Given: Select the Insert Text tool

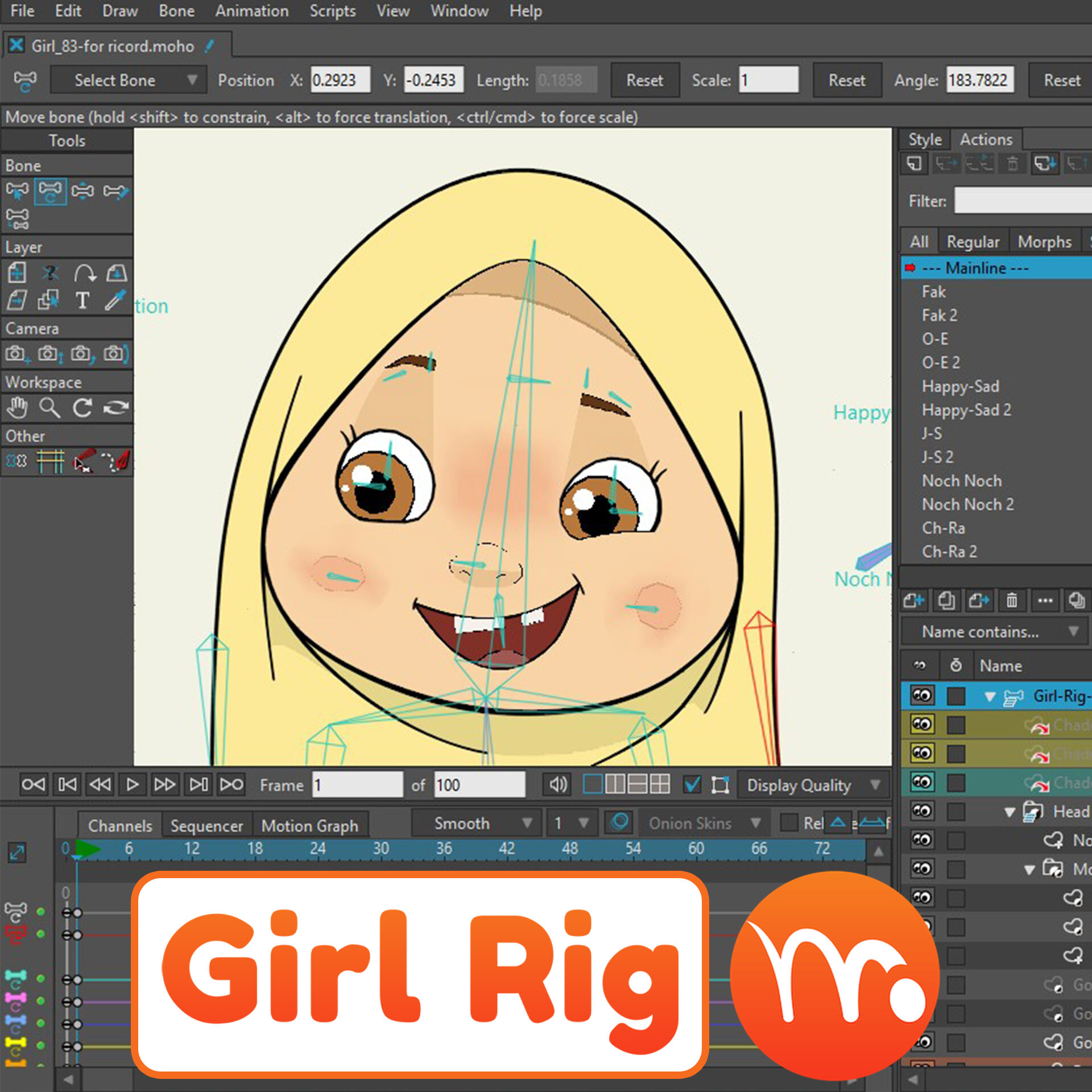Looking at the screenshot, I should point(82,301).
